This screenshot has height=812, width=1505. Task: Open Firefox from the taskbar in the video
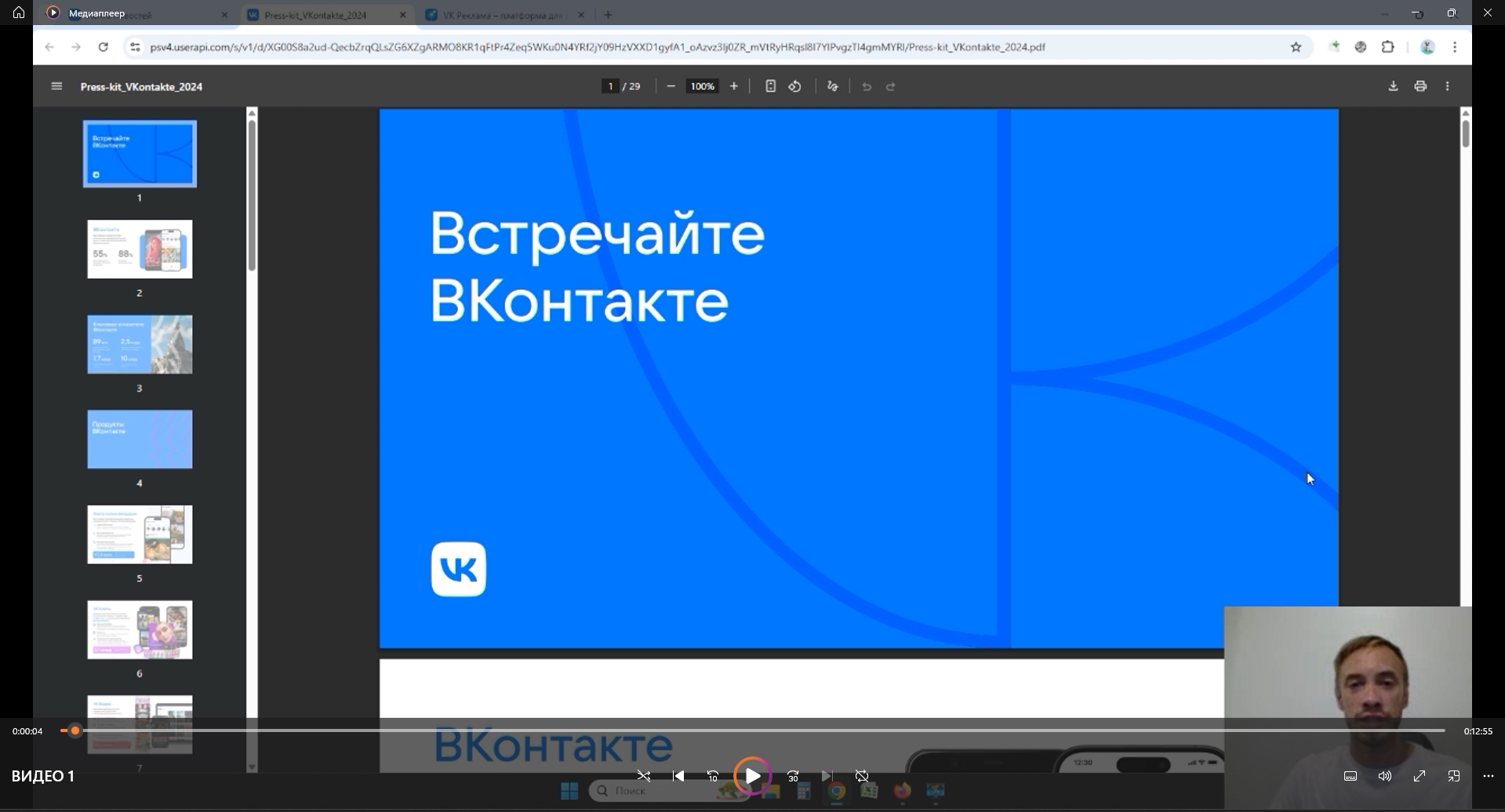point(903,791)
